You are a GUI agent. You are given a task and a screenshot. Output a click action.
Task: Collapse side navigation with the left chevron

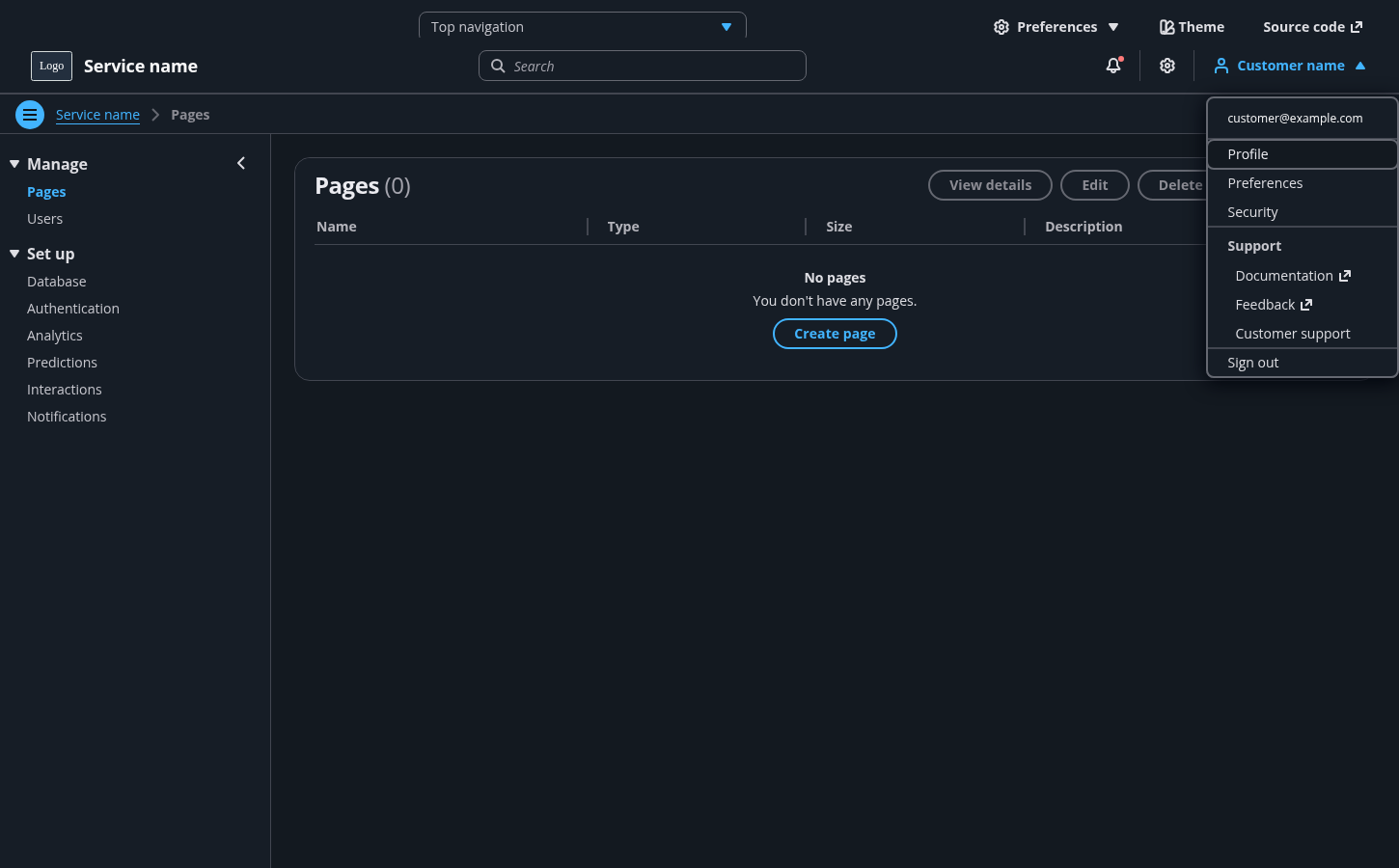pos(241,163)
